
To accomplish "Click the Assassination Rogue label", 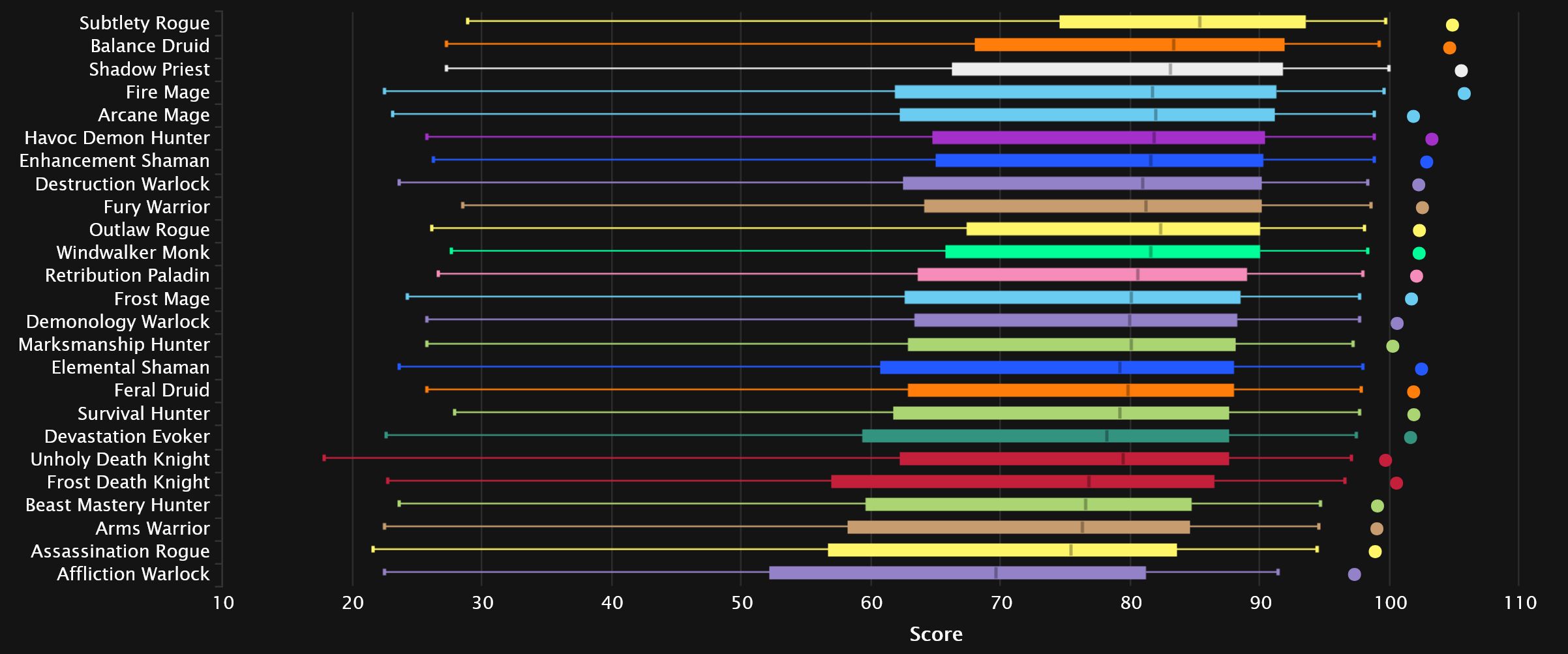I will coord(120,551).
